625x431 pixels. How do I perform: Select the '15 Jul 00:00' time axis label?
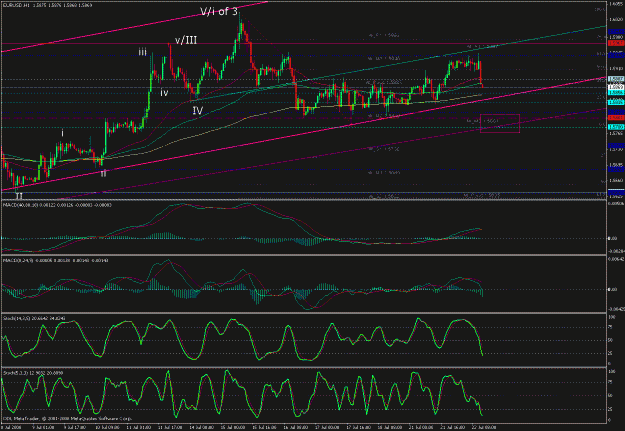click(233, 427)
